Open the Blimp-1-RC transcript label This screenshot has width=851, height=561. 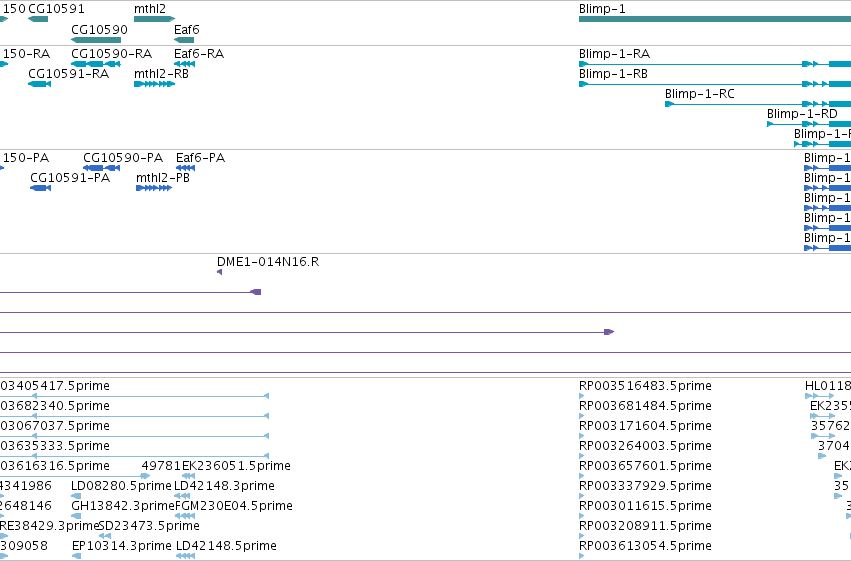click(x=700, y=94)
